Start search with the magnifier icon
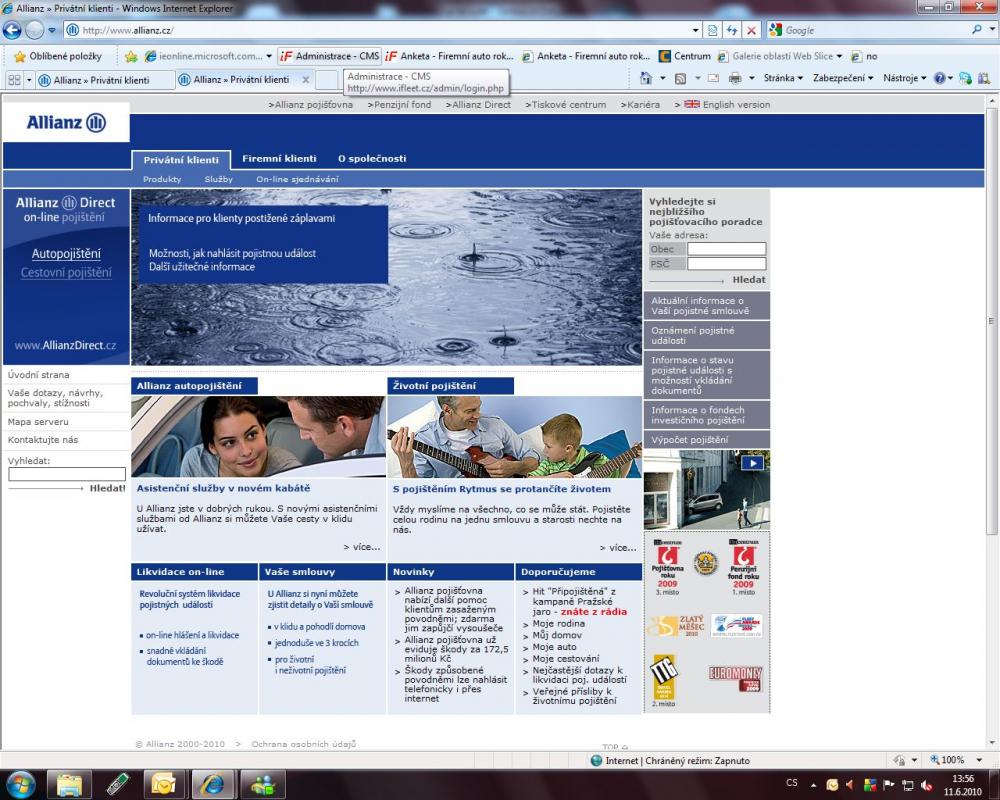The width and height of the screenshot is (1000, 800). (976, 29)
